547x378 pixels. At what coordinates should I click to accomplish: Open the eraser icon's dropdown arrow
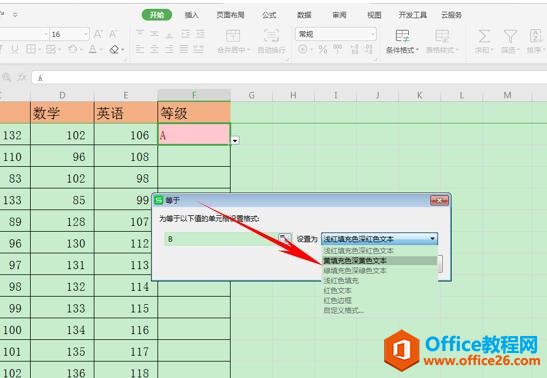(x=123, y=50)
